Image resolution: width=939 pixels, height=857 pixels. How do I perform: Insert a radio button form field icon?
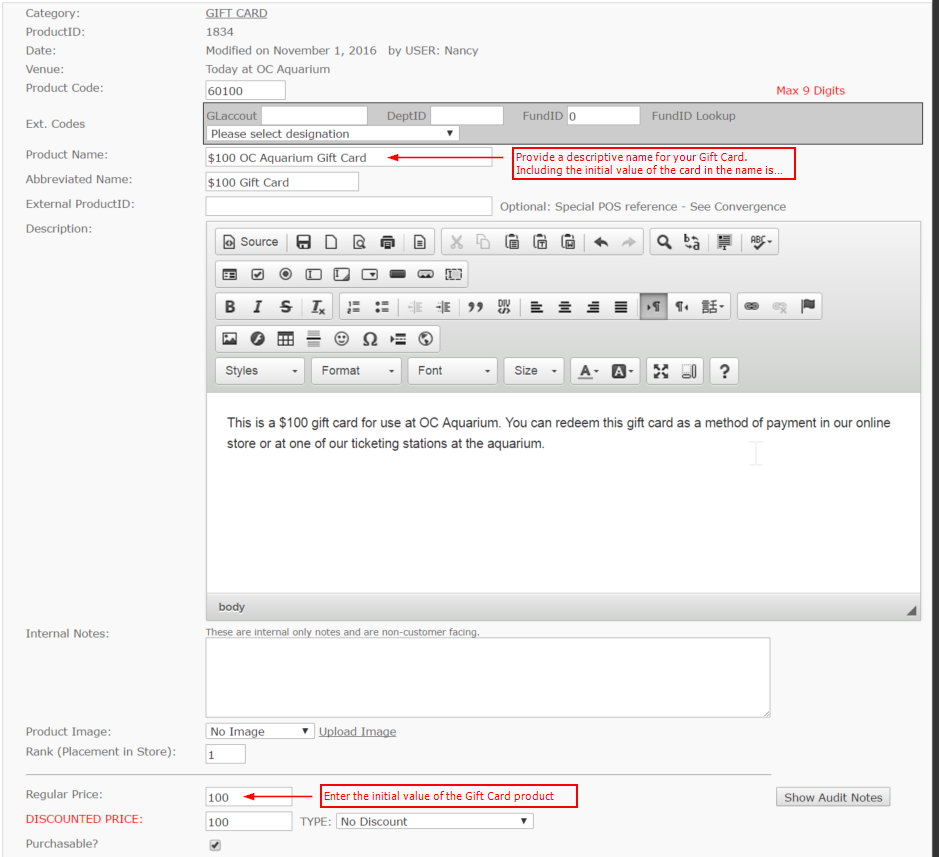click(x=286, y=274)
